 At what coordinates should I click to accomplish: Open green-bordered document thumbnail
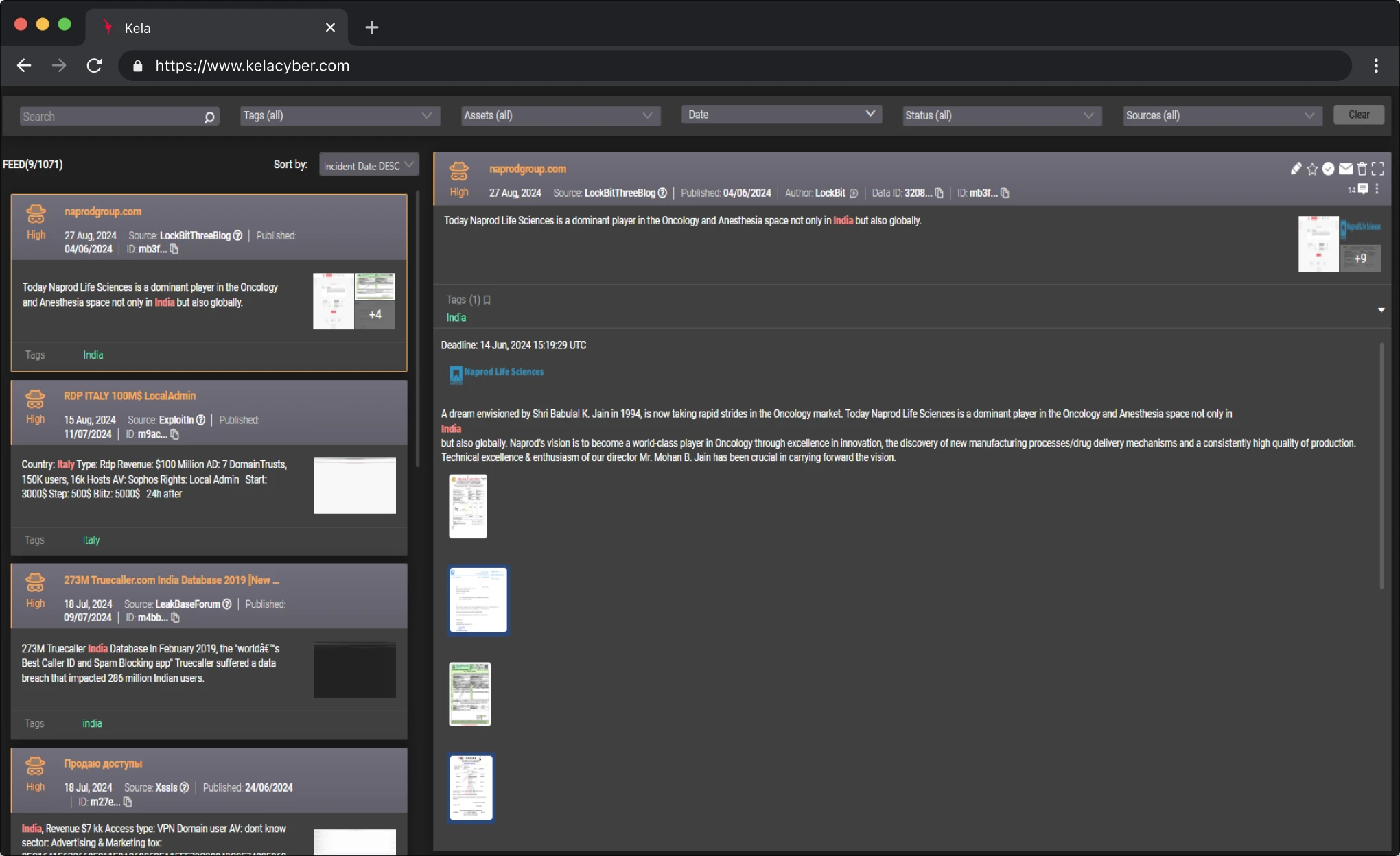(470, 694)
